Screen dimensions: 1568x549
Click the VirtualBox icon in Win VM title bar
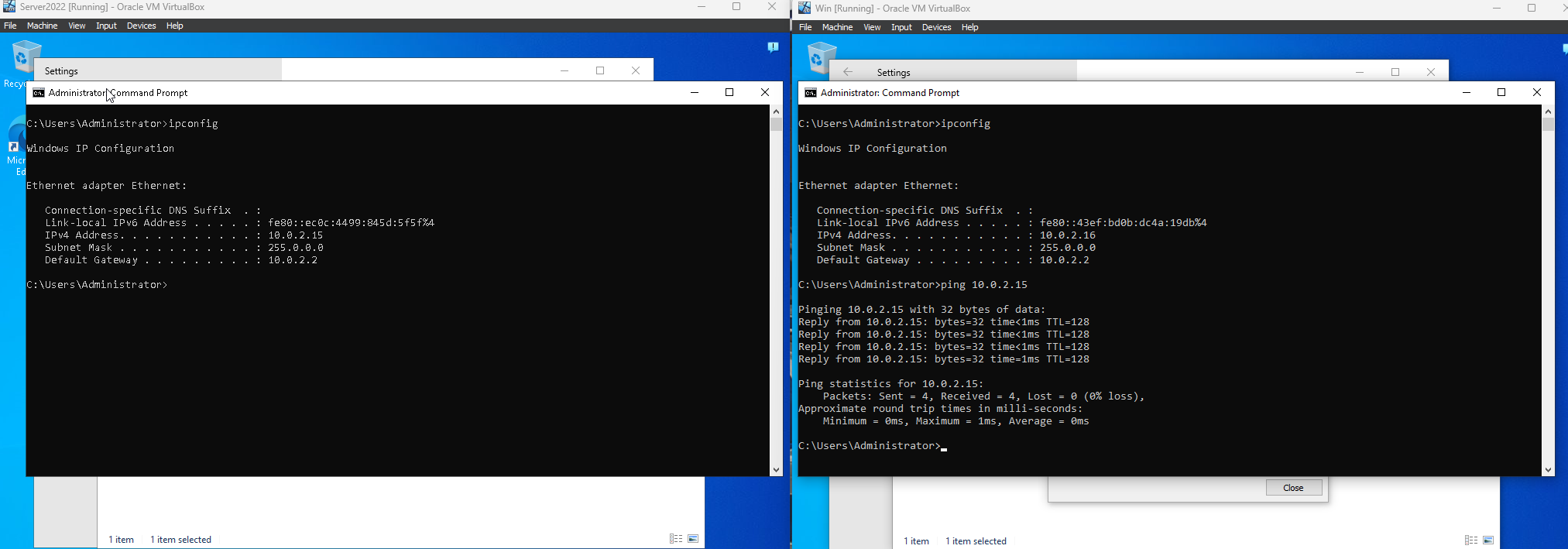[x=805, y=8]
